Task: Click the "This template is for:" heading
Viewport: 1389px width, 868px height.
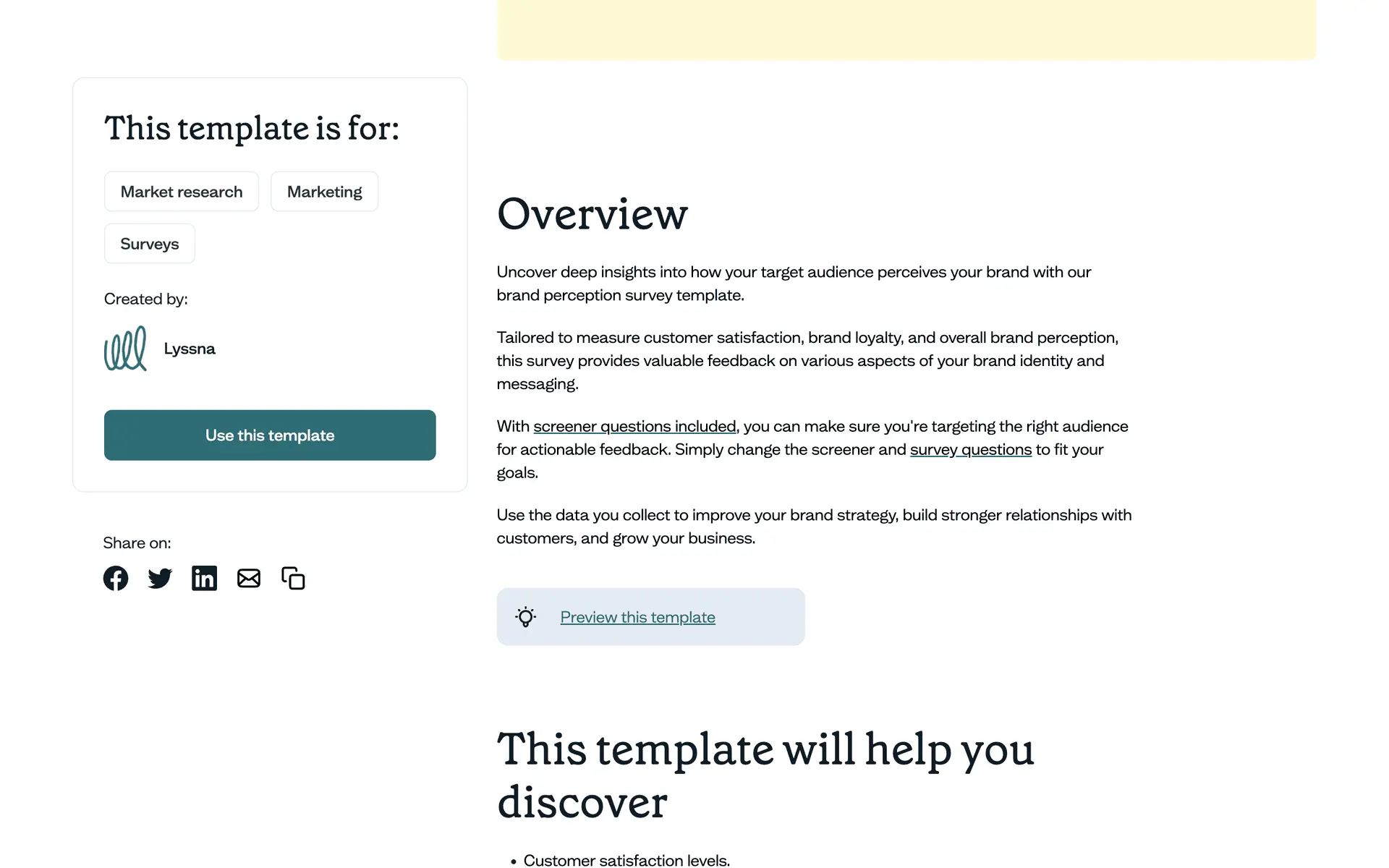Action: (252, 129)
